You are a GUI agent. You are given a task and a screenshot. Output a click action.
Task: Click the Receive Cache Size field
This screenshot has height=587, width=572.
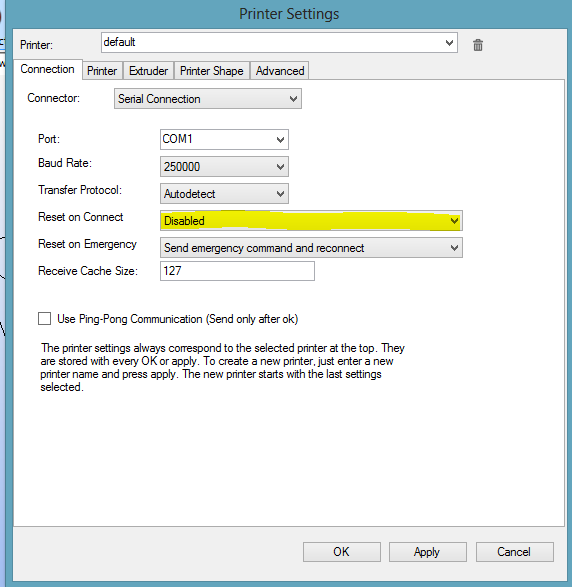pyautogui.click(x=237, y=271)
